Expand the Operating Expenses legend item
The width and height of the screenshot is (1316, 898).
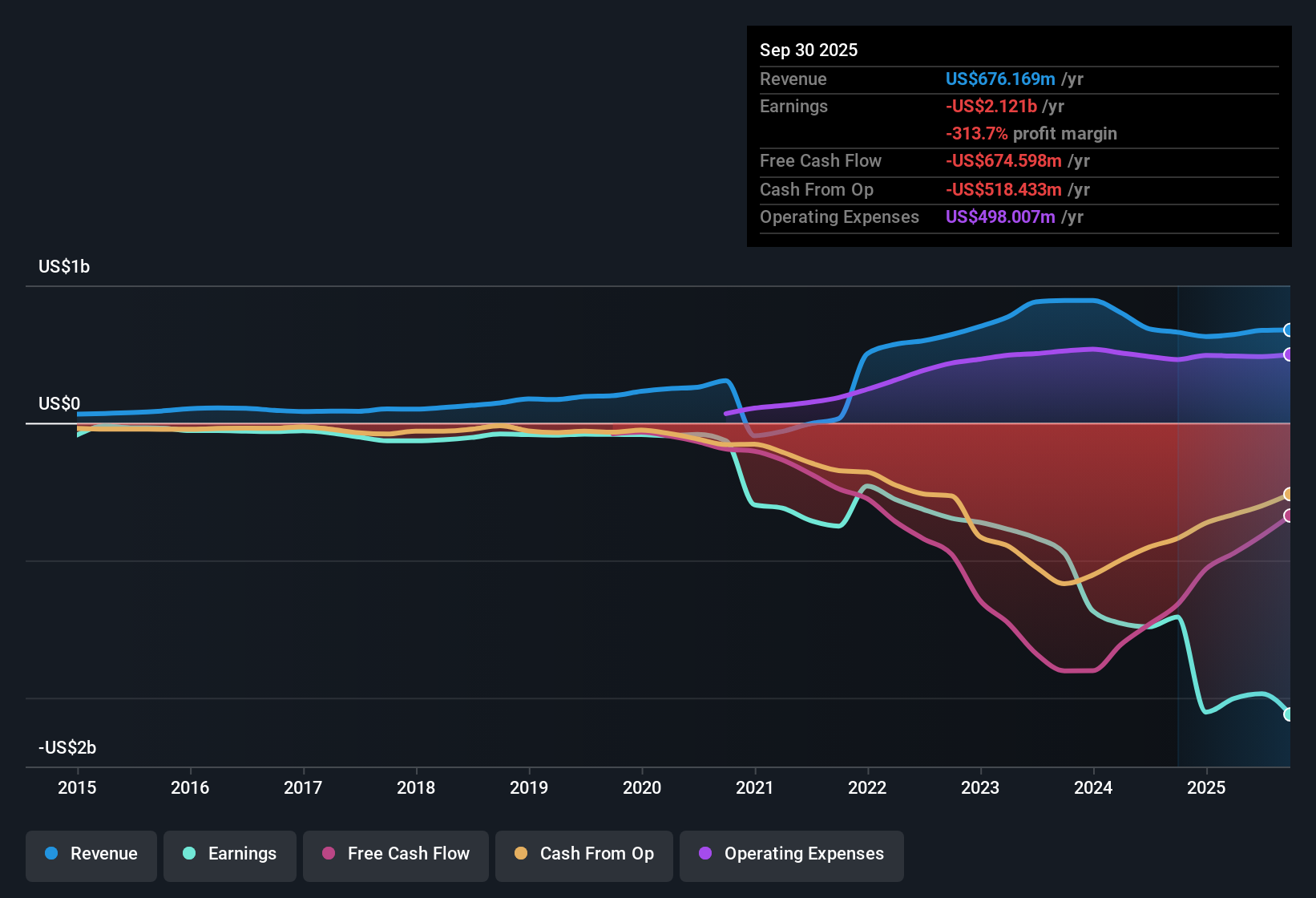point(791,854)
